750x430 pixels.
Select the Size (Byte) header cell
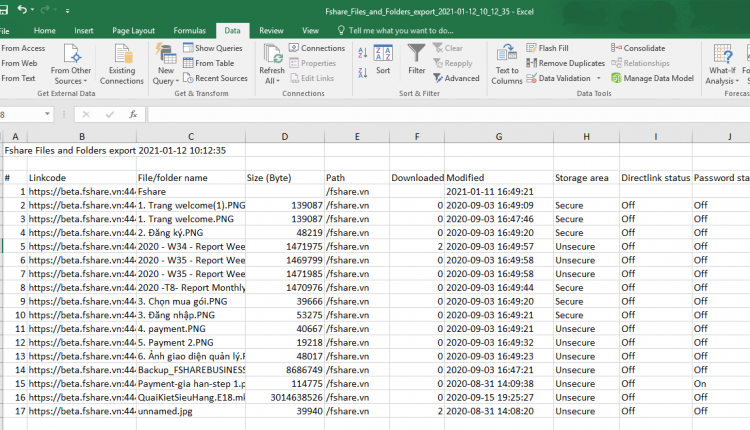pyautogui.click(x=285, y=177)
